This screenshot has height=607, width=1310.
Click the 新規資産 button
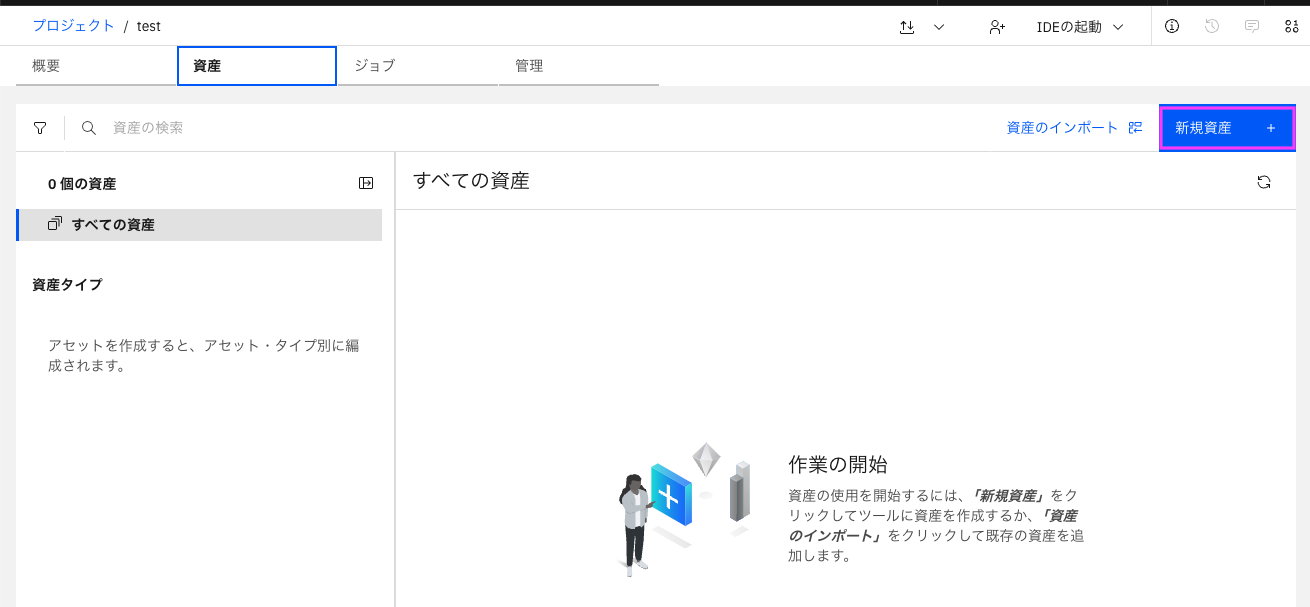click(1227, 128)
